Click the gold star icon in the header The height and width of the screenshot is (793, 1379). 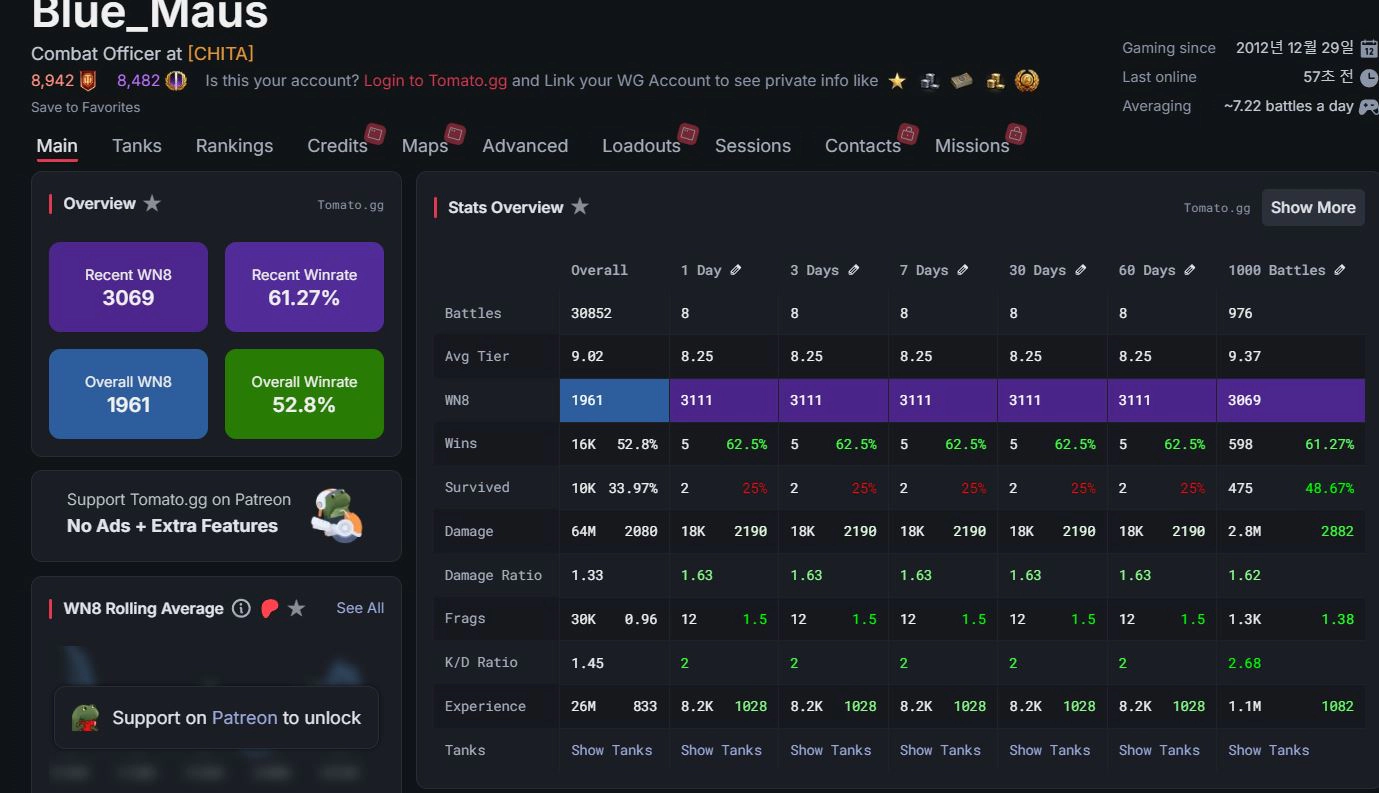(897, 81)
